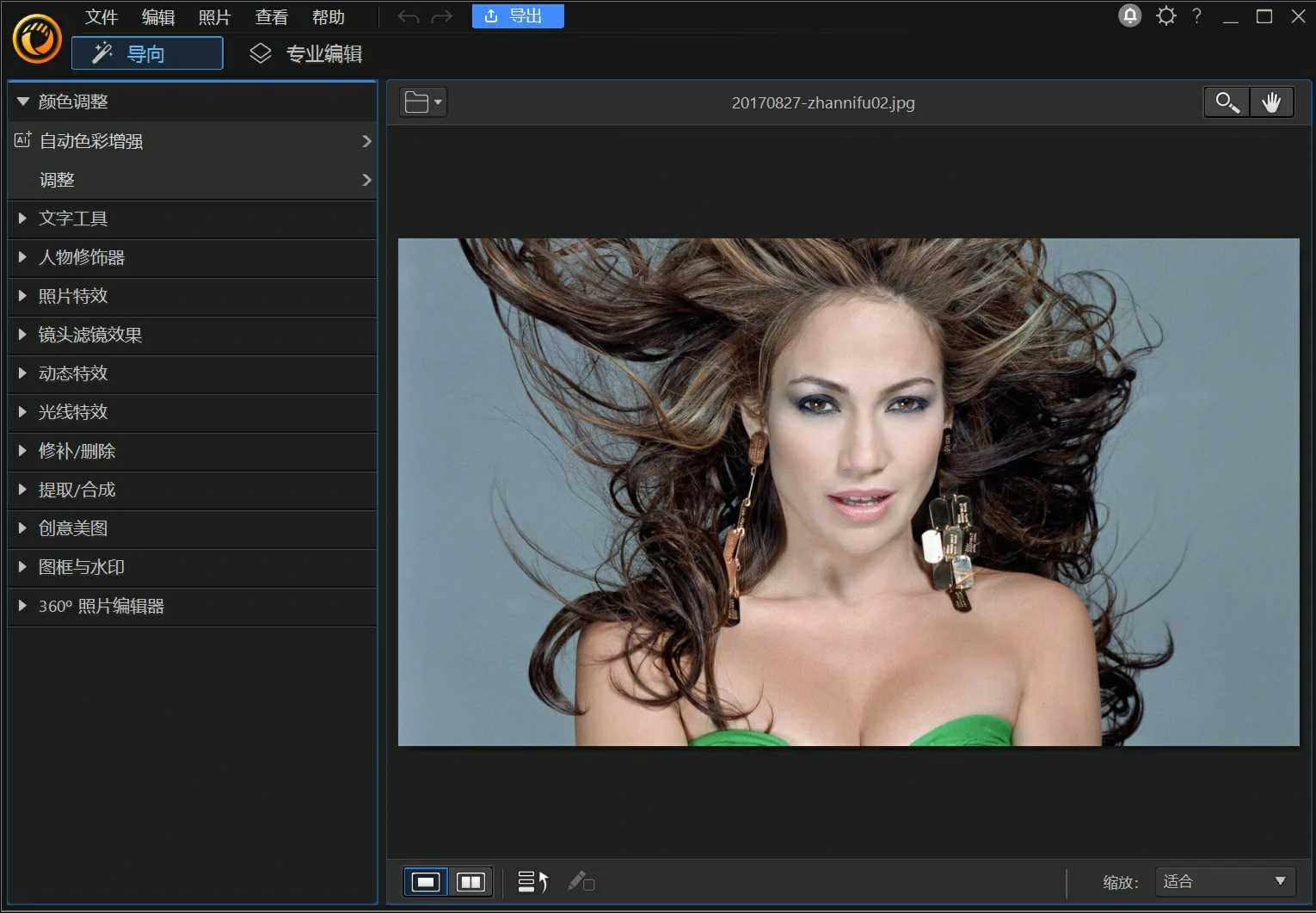The height and width of the screenshot is (913, 1316).
Task: Open settings via the gear icon
Action: pyautogui.click(x=1165, y=15)
